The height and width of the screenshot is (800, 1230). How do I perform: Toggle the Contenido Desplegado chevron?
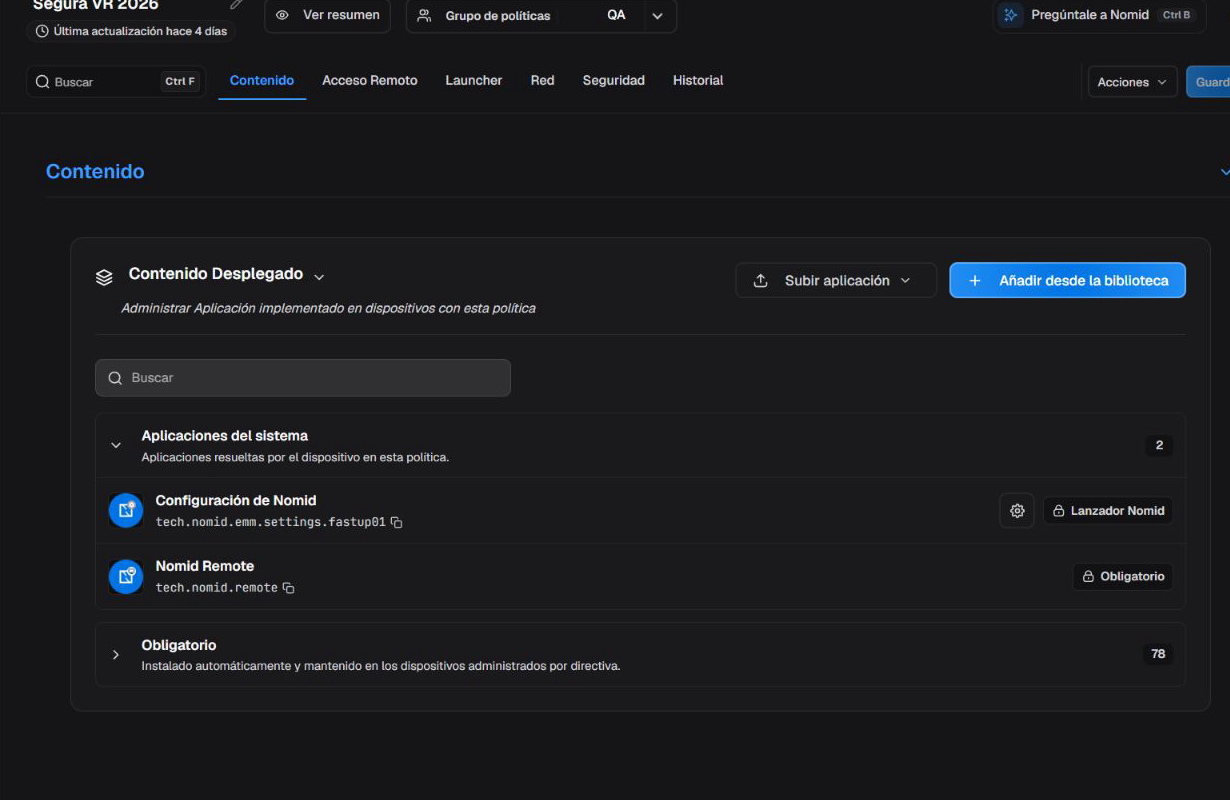click(x=319, y=276)
